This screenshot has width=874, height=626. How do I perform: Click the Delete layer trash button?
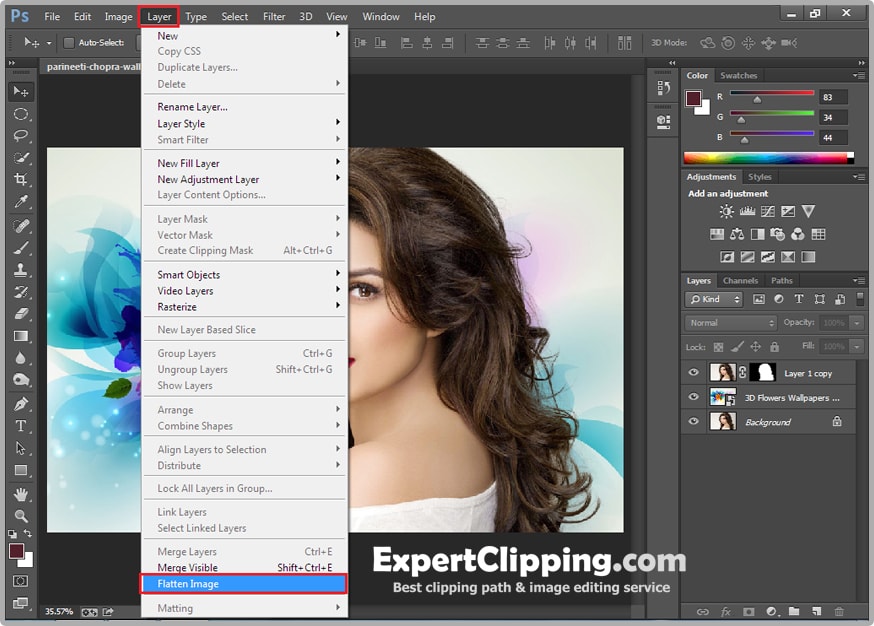(840, 611)
